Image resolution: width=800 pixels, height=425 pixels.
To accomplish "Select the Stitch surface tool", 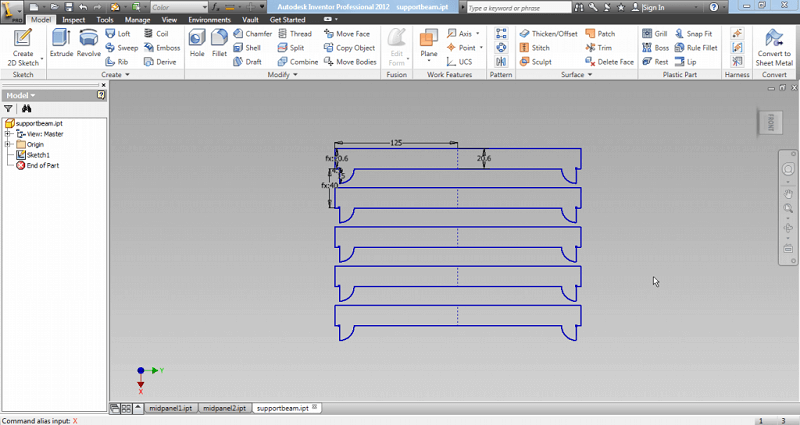I will coord(534,48).
